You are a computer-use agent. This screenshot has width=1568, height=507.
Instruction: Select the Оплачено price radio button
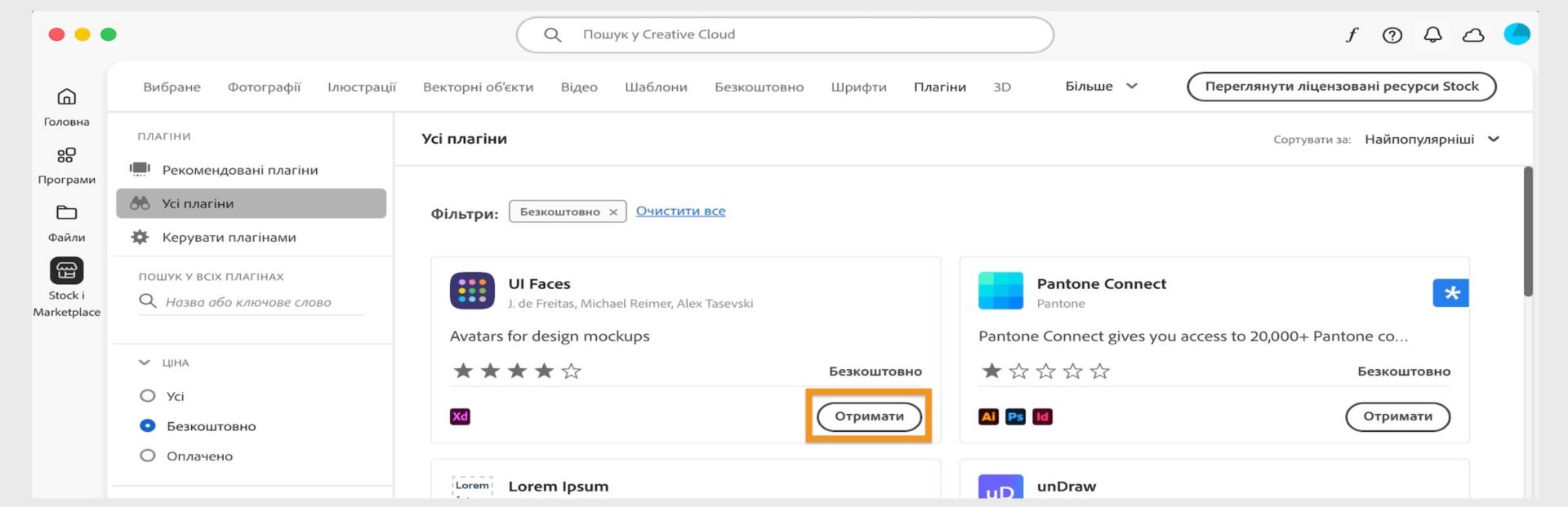pyautogui.click(x=148, y=456)
